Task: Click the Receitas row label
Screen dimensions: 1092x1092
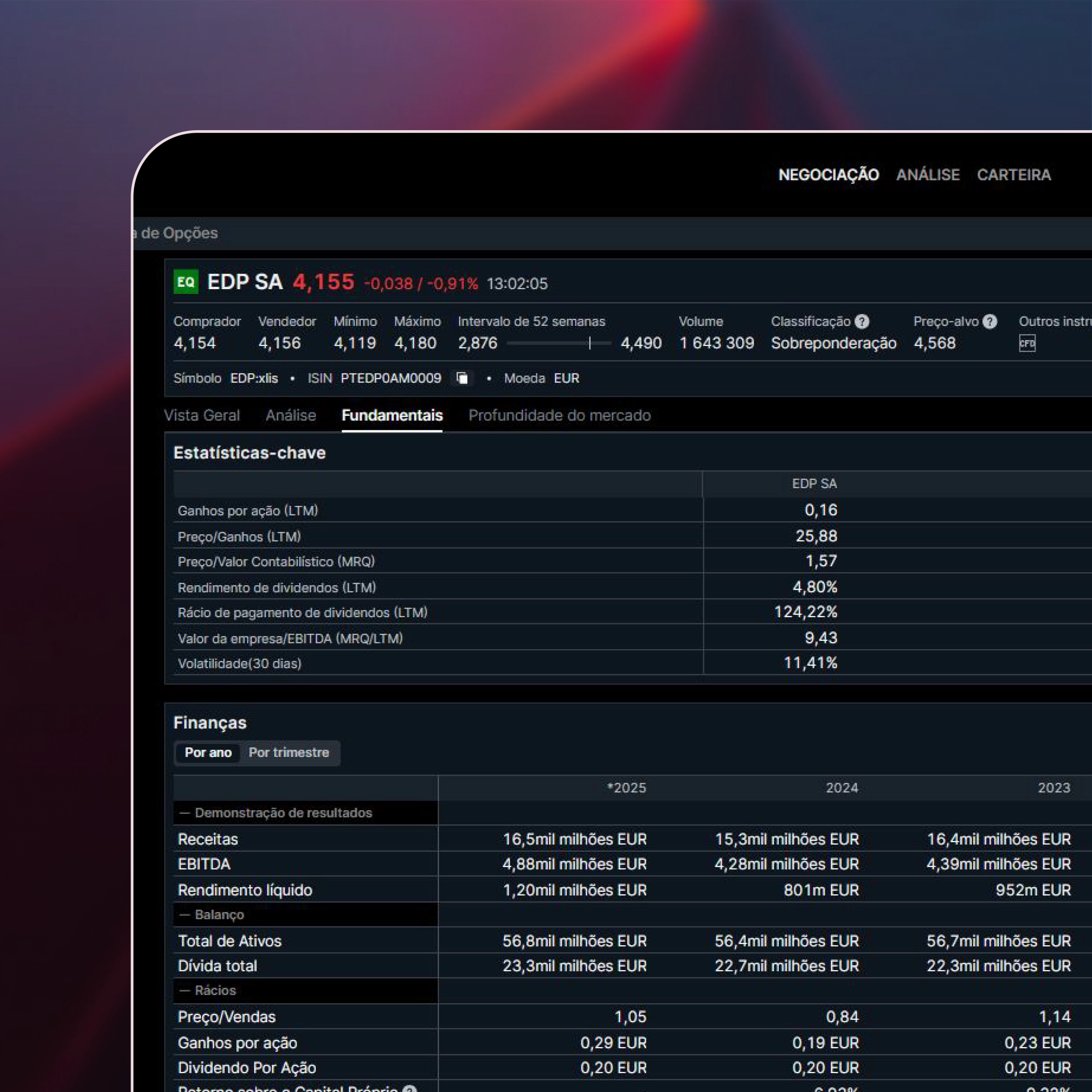Action: (x=208, y=840)
